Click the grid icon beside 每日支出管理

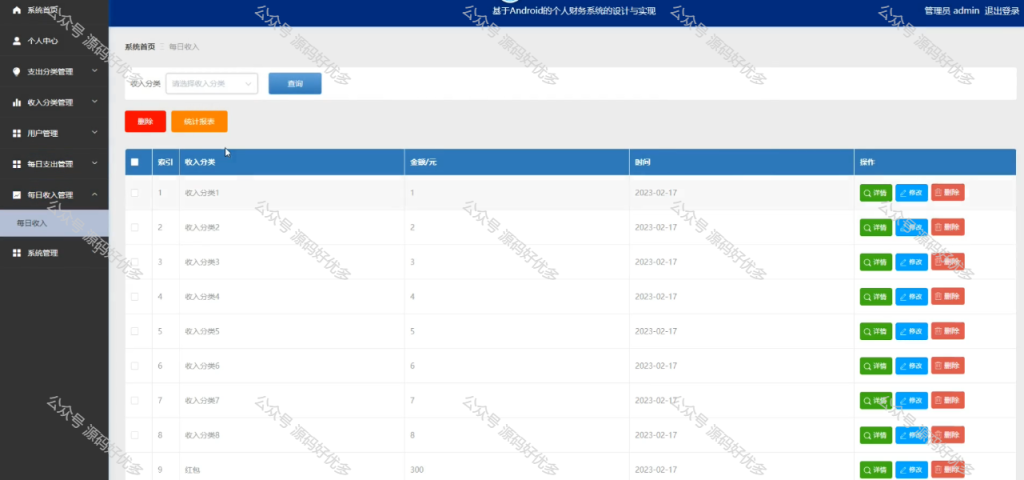pos(17,164)
